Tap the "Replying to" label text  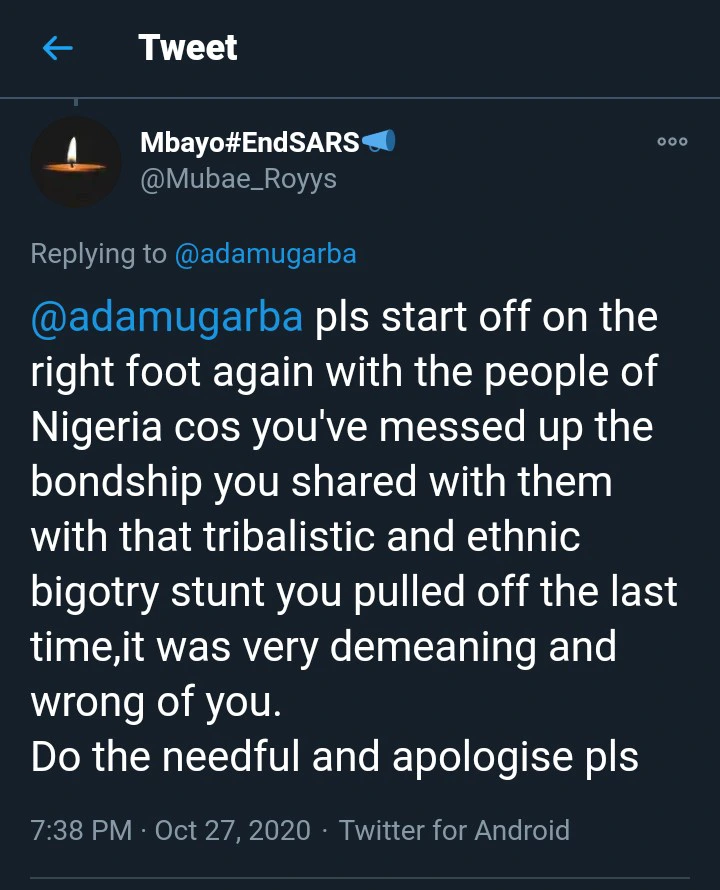coord(98,254)
